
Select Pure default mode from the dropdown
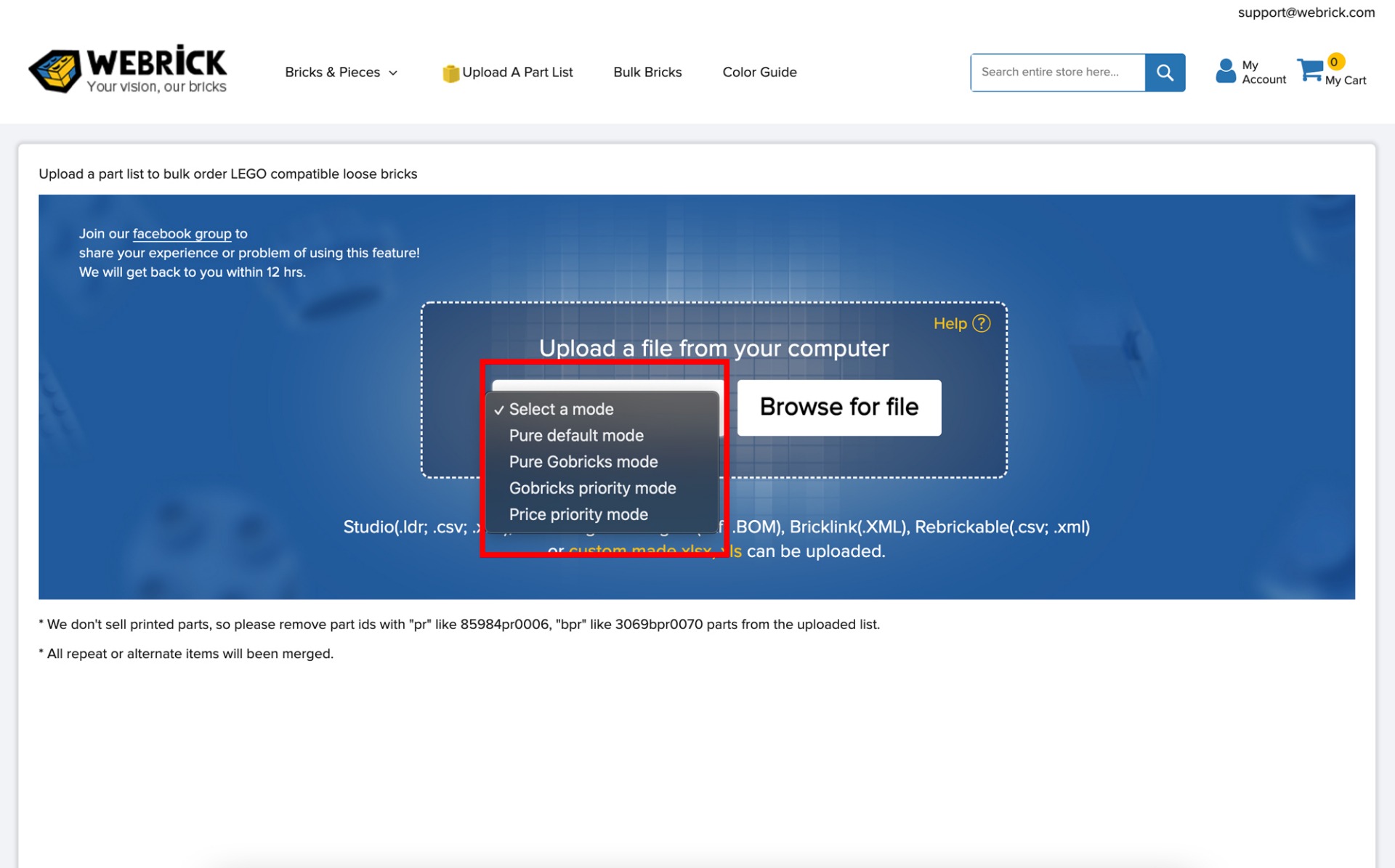[x=576, y=435]
